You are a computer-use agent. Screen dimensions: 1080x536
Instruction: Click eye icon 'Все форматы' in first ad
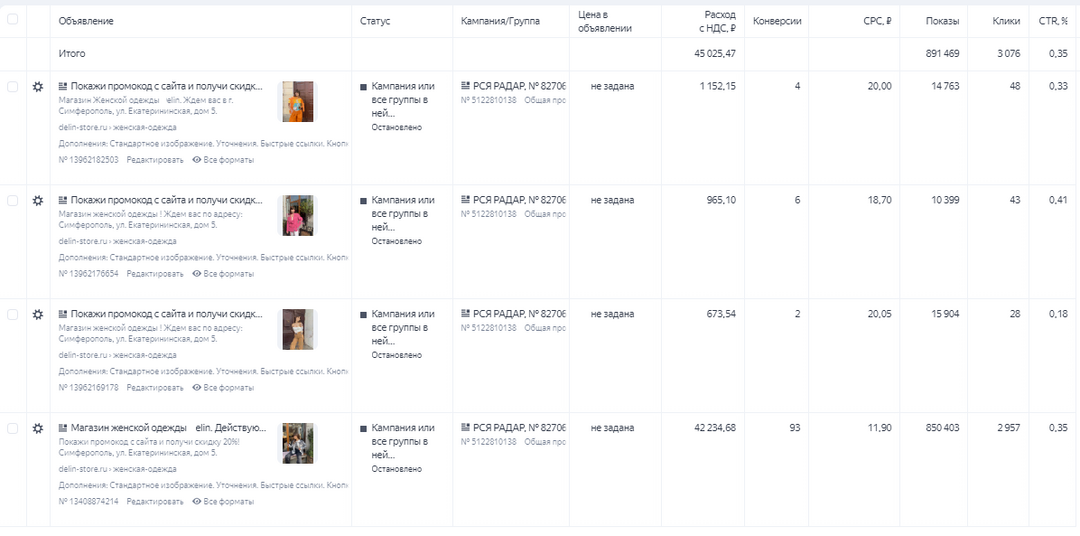point(197,160)
